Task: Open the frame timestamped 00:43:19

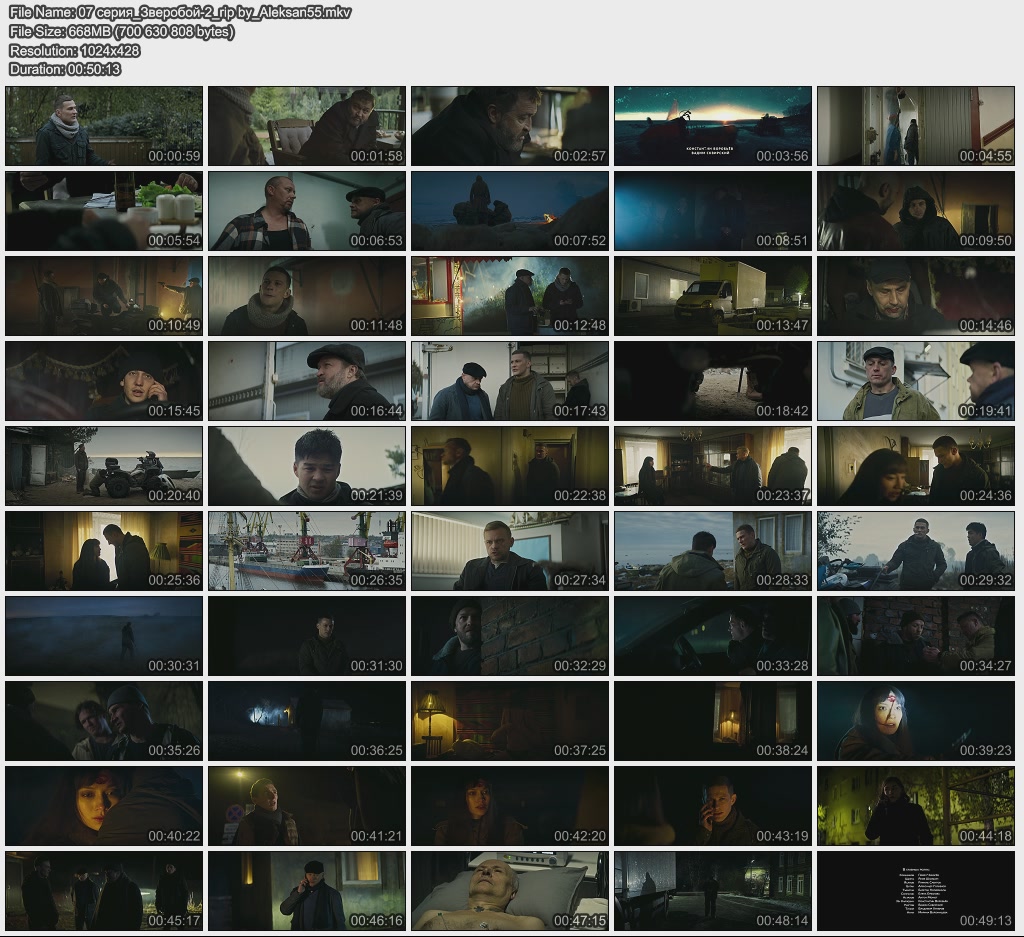Action: (x=712, y=807)
